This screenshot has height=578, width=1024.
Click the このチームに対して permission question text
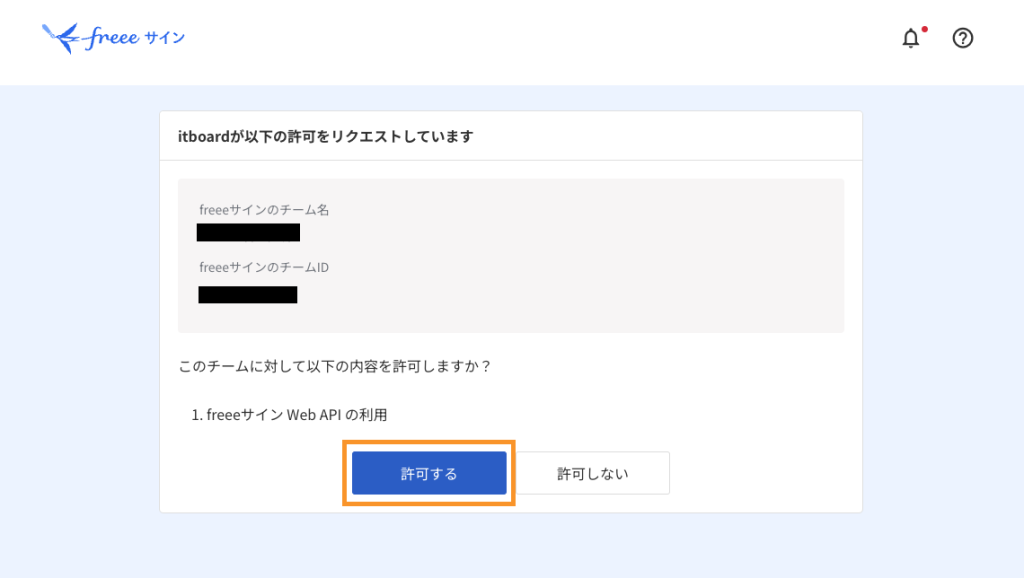tap(334, 366)
